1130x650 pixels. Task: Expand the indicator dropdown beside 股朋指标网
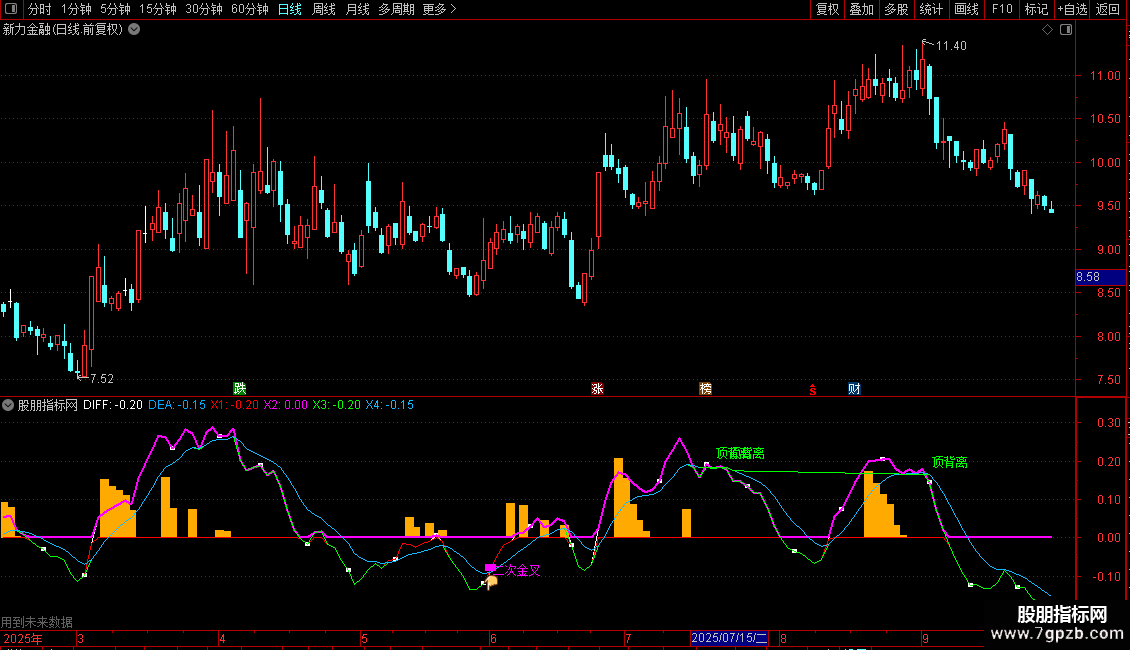point(8,405)
